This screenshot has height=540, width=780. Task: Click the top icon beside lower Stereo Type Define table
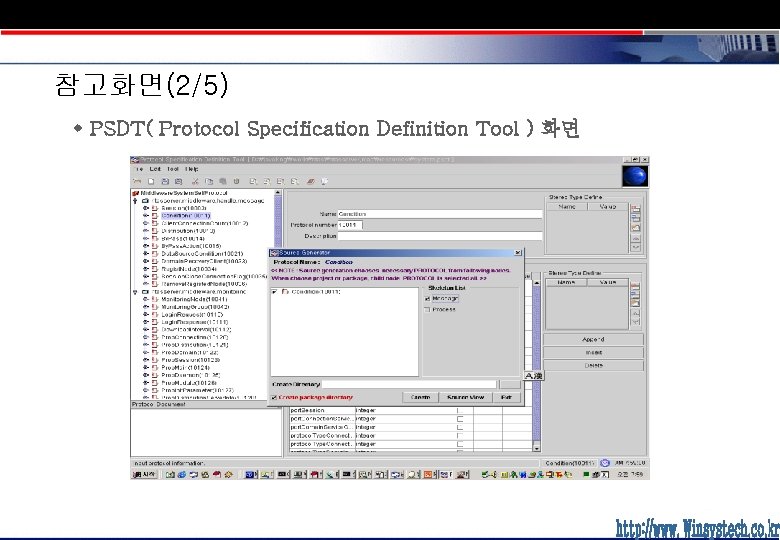tap(635, 286)
